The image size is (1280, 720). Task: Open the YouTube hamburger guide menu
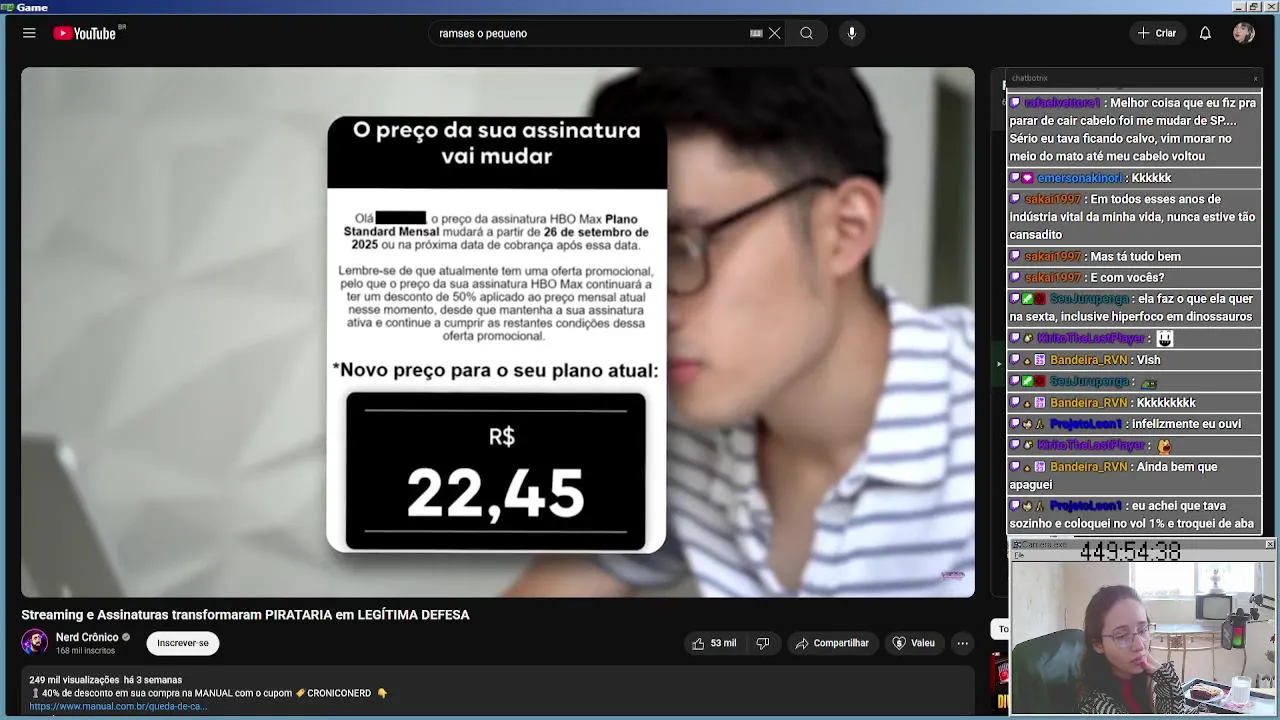click(x=29, y=33)
